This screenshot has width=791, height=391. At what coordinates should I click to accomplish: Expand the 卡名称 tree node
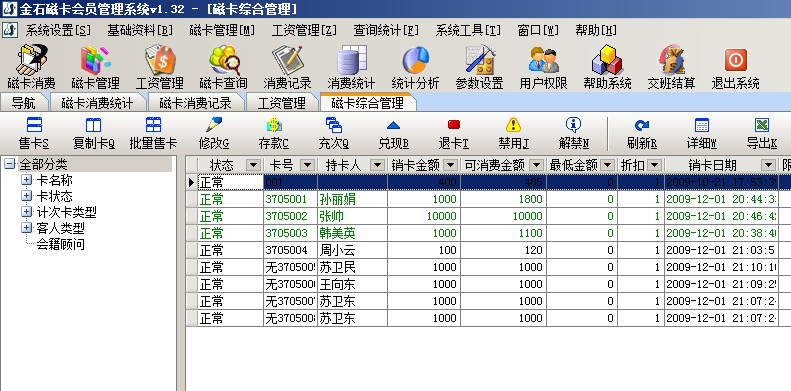point(26,180)
